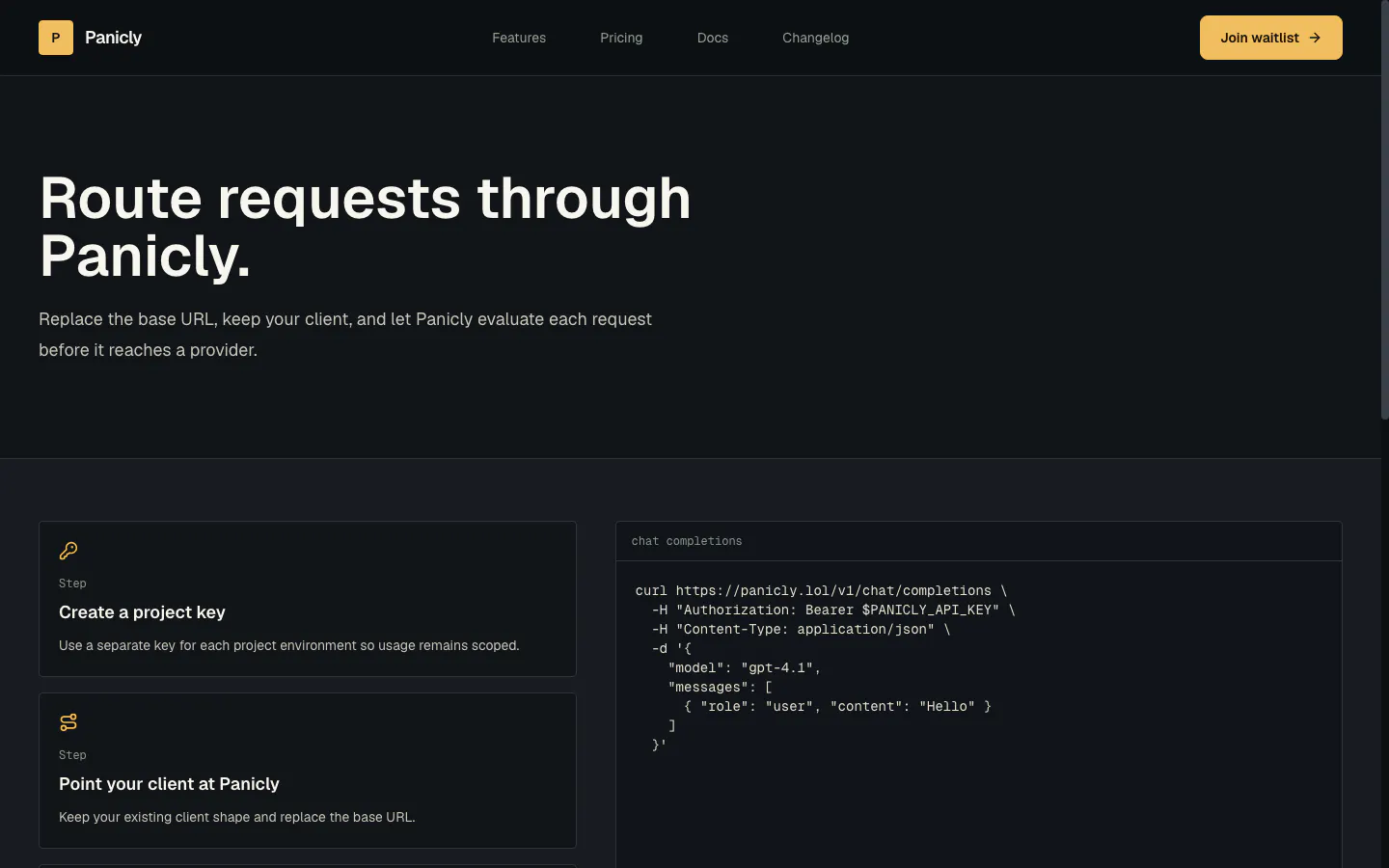Click the Replace the base URL subtitle paragraph

click(x=345, y=335)
